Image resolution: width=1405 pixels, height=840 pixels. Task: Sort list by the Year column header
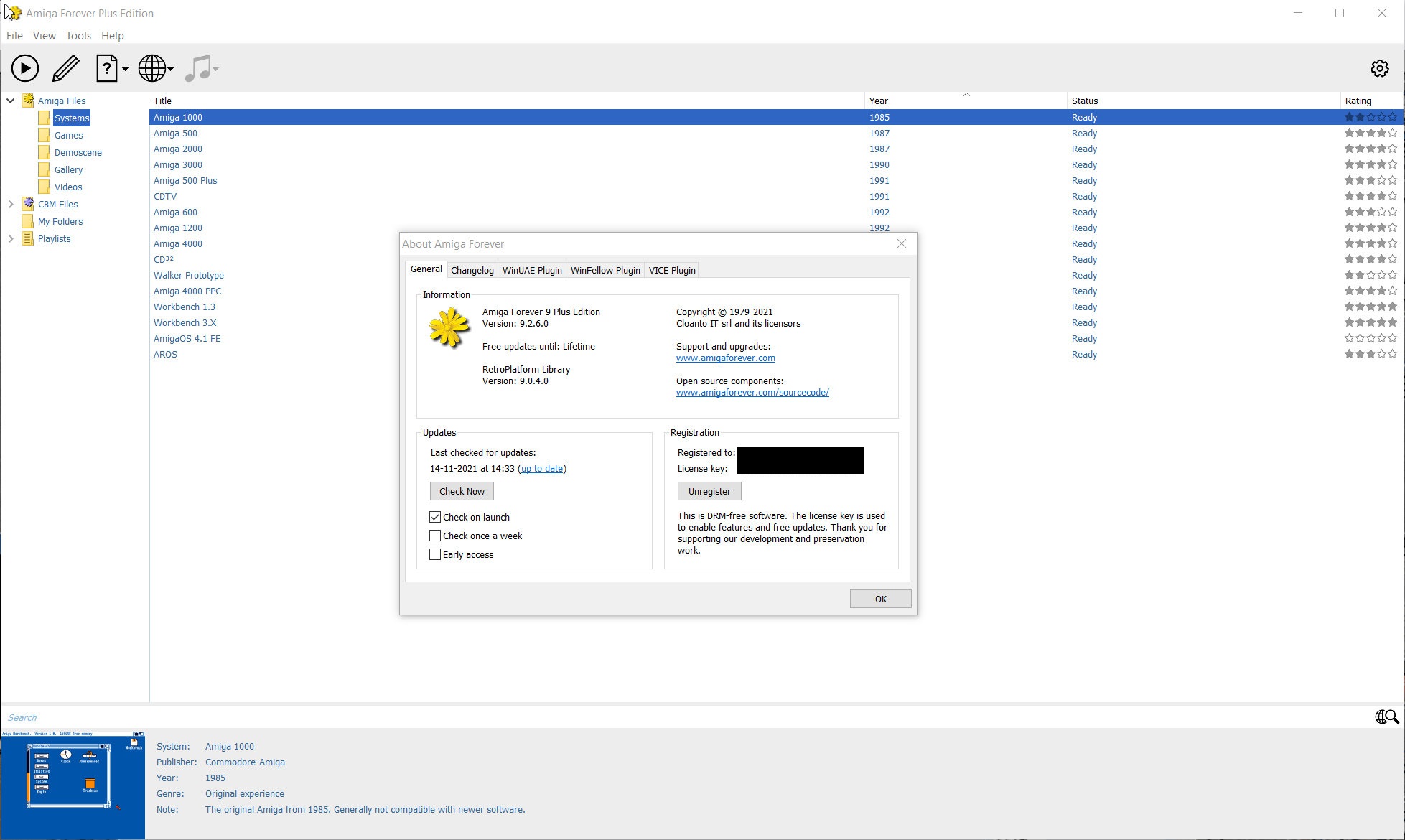point(966,101)
